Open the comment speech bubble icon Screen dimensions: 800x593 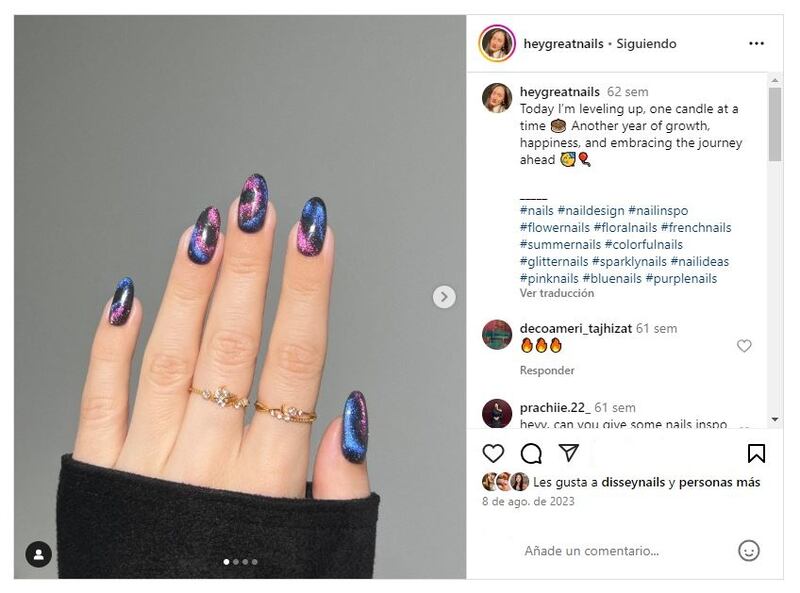[x=531, y=453]
